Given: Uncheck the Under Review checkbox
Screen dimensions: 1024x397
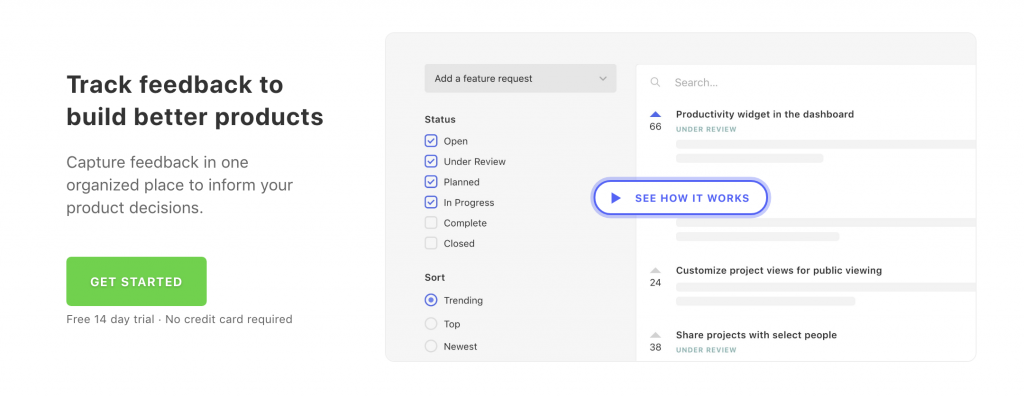Looking at the screenshot, I should [x=431, y=161].
